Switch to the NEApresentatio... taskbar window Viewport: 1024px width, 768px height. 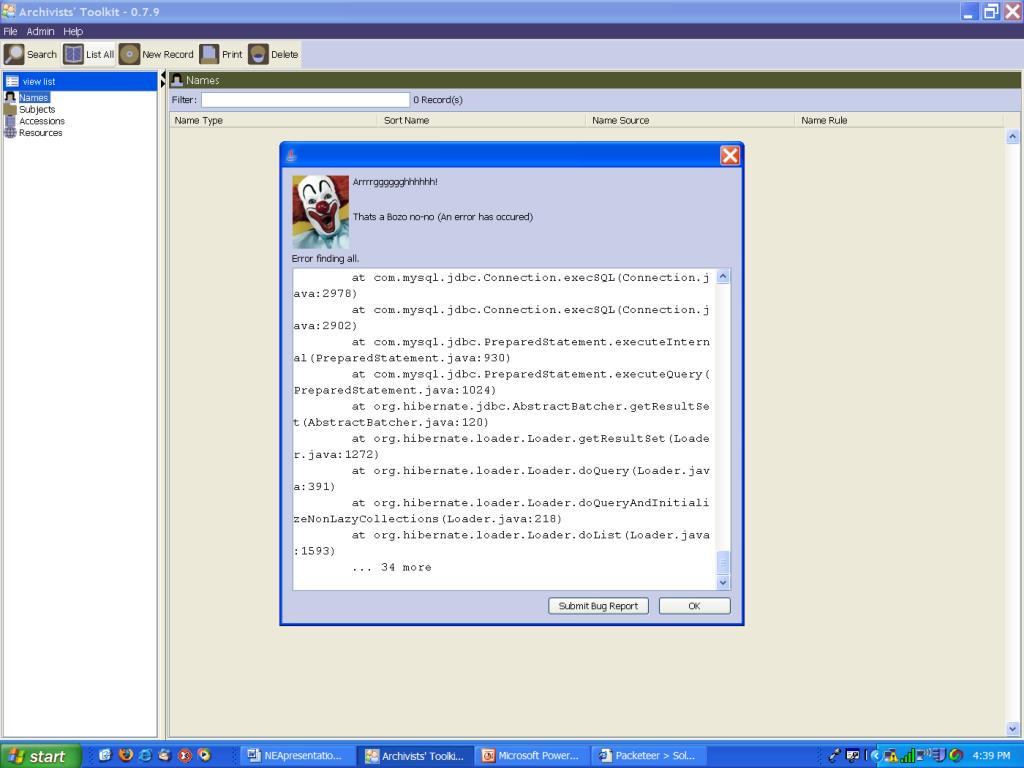point(297,756)
